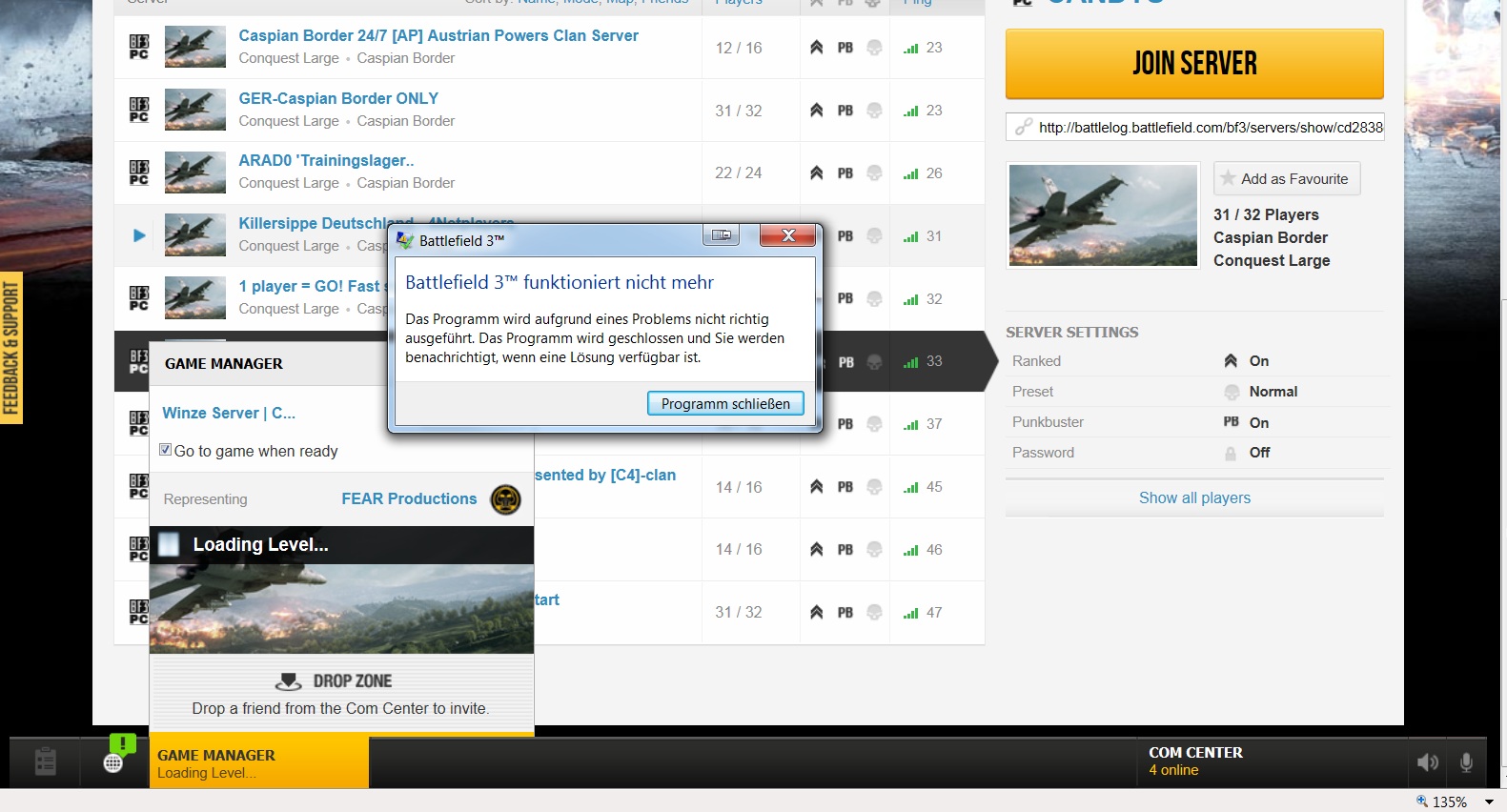
Task: Open the 135% zoom level dropdown arrow
Action: pyautogui.click(x=1489, y=802)
